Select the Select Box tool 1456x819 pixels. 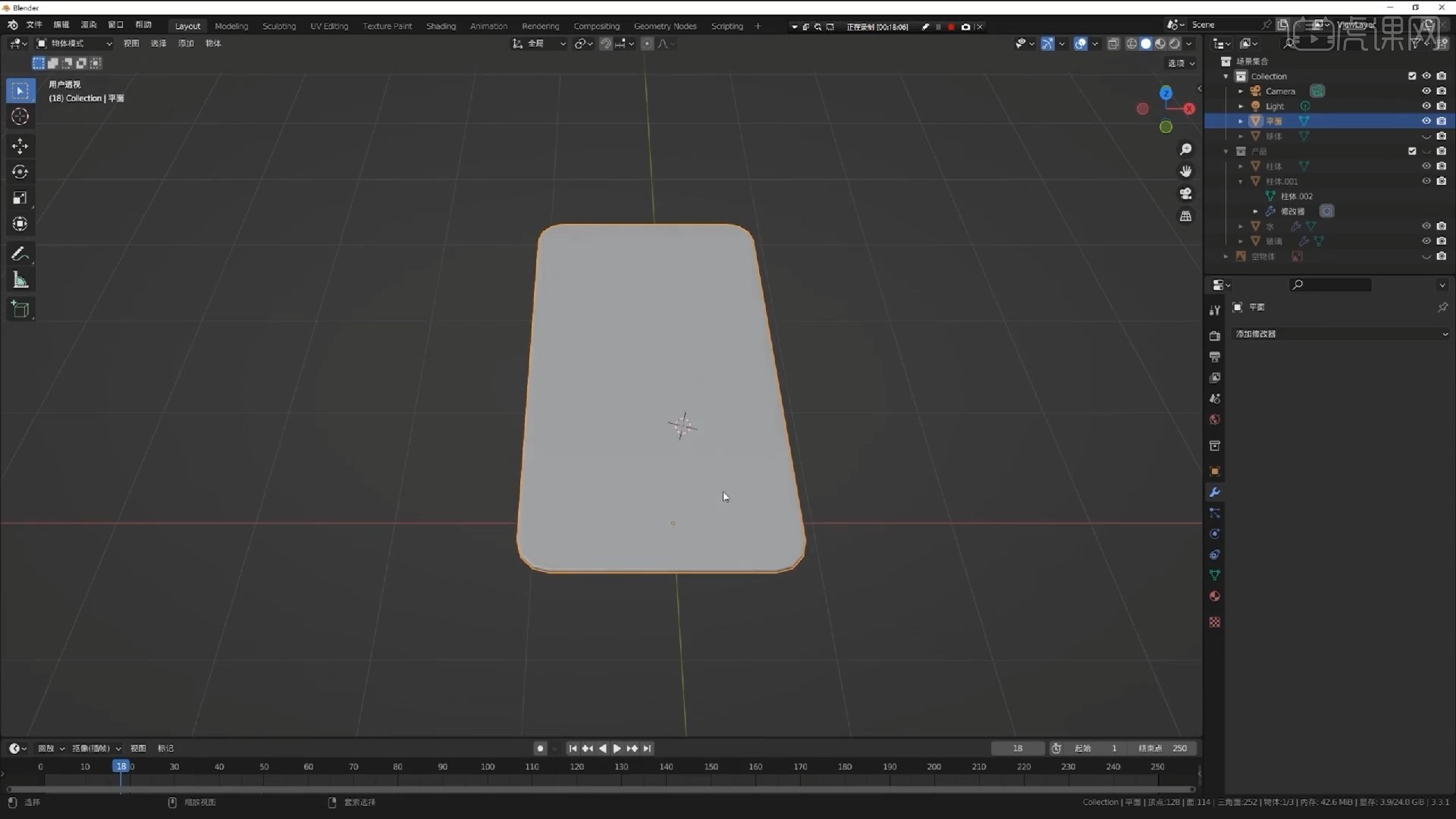coord(20,90)
